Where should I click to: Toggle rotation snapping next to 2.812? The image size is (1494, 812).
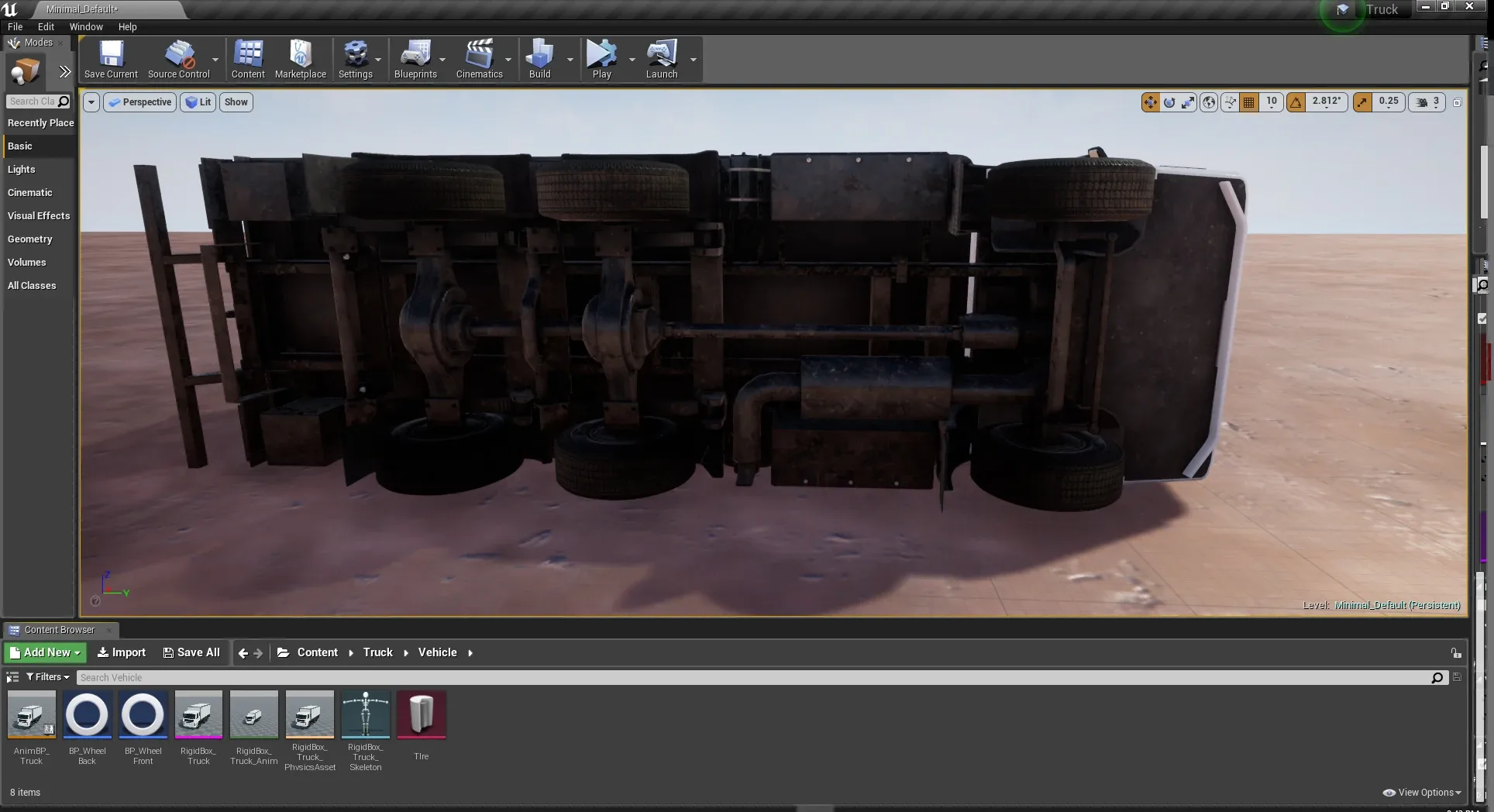1296,101
